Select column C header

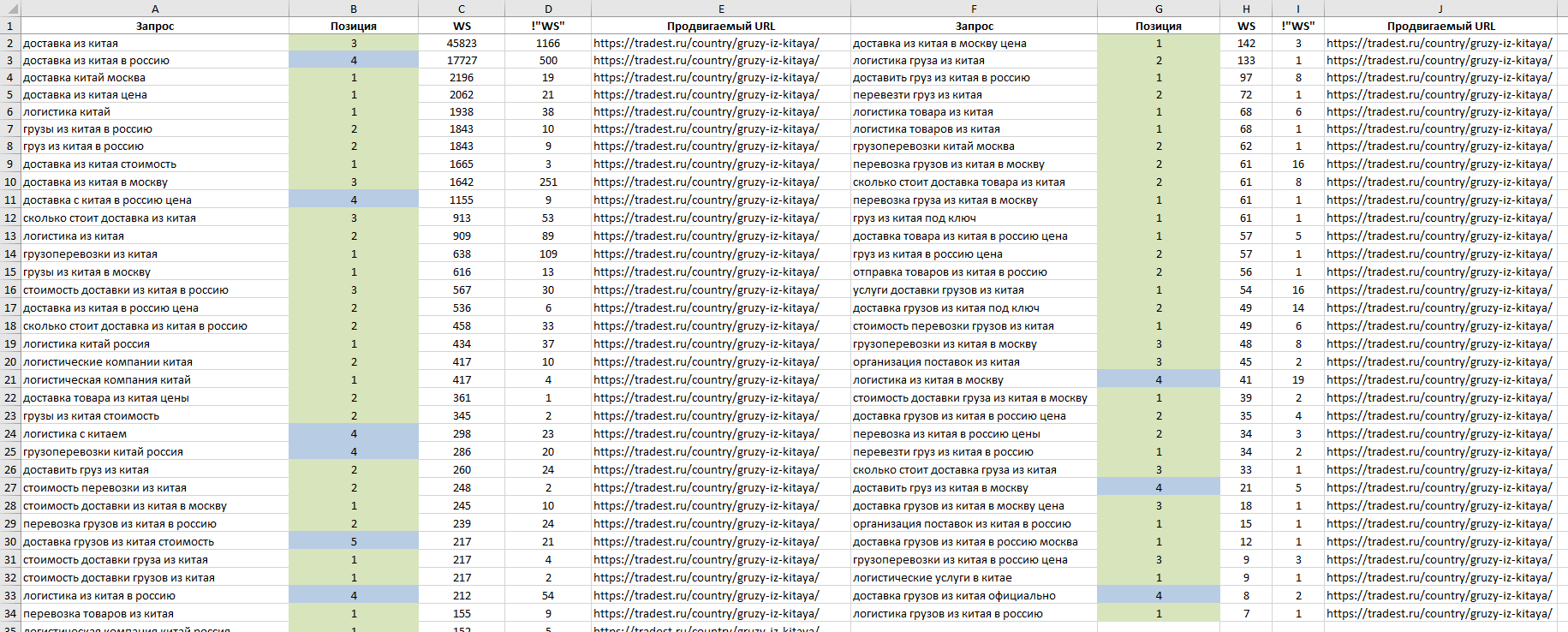click(x=462, y=9)
